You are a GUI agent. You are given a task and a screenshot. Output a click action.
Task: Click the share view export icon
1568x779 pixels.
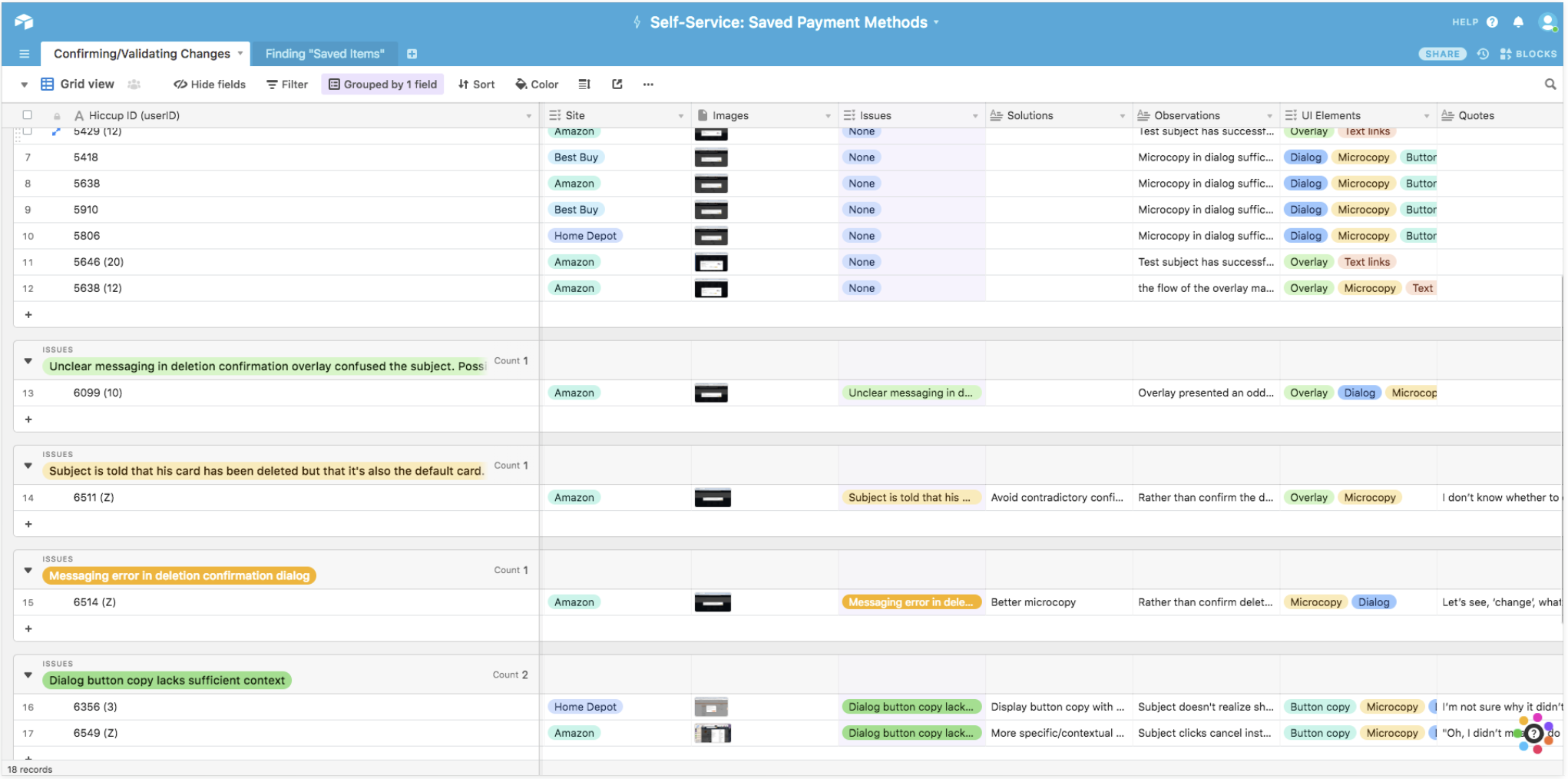point(617,85)
